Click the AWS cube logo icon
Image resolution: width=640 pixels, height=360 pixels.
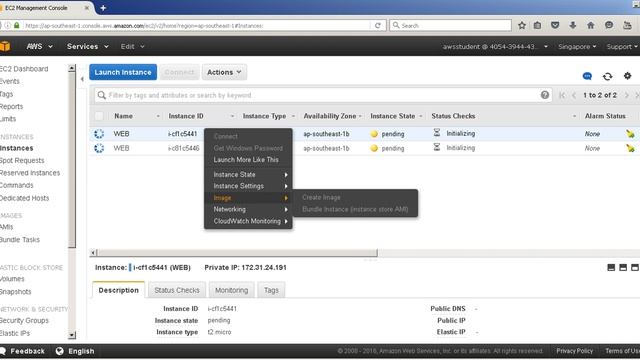(4, 46)
